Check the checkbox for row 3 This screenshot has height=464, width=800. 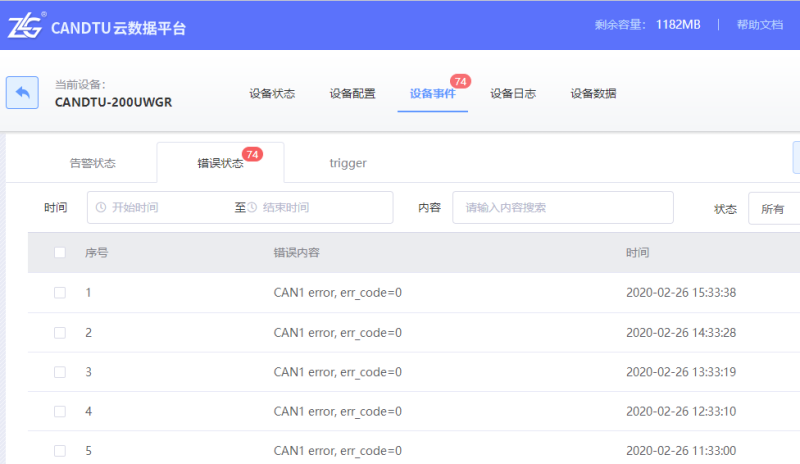60,372
